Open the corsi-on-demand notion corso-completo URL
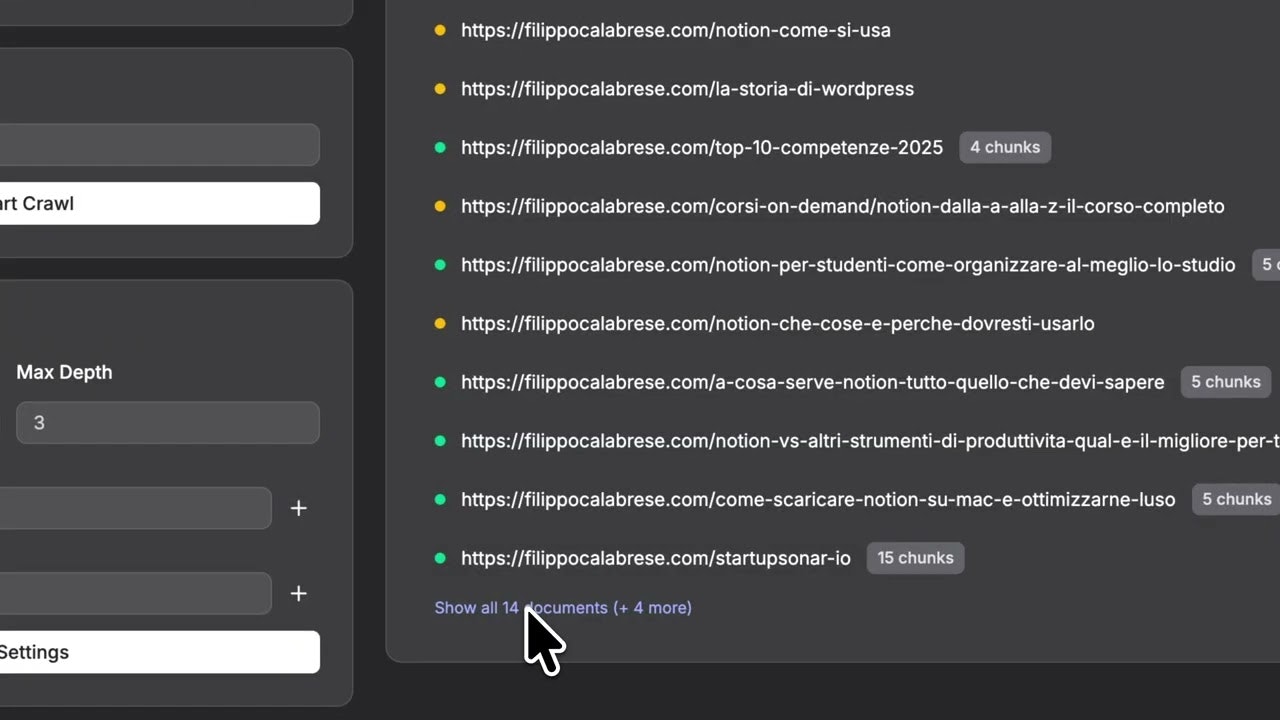The image size is (1280, 720). point(843,206)
